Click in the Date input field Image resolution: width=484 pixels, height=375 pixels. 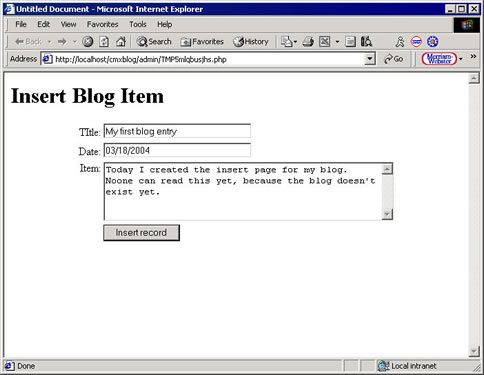(x=177, y=150)
